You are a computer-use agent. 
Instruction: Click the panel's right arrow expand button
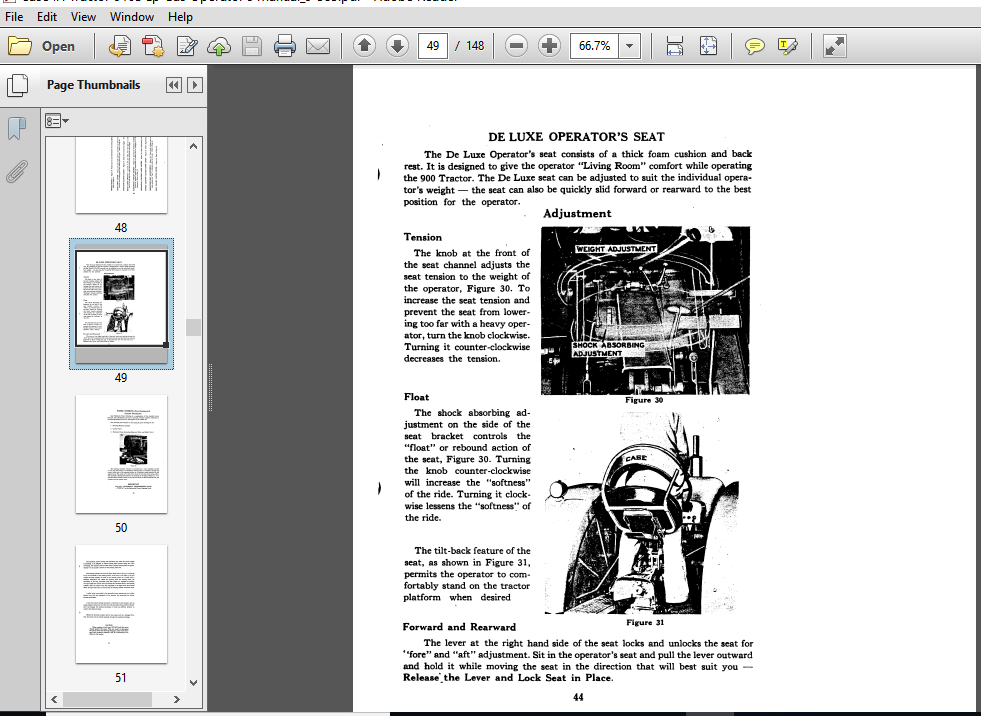point(195,85)
